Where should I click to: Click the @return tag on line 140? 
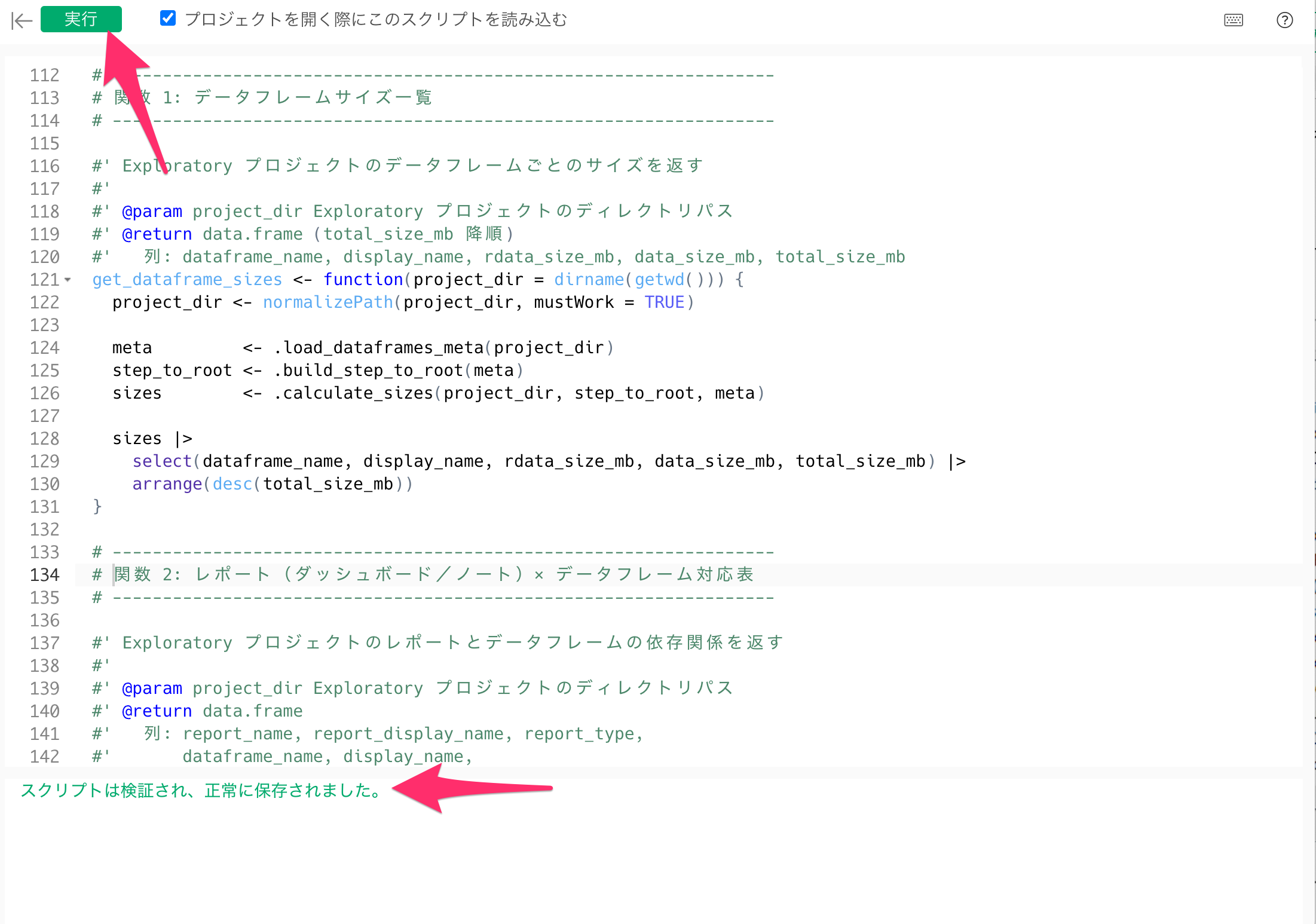[157, 711]
